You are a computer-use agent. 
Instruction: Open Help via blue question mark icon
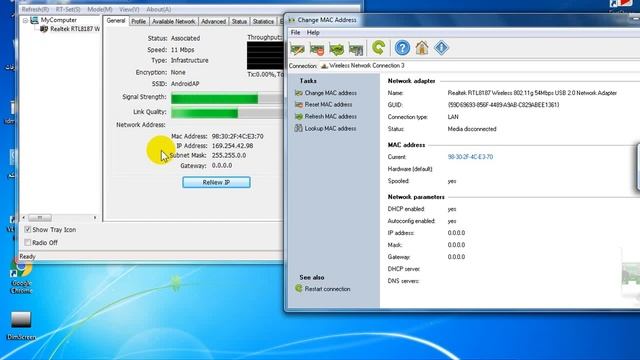click(x=402, y=48)
